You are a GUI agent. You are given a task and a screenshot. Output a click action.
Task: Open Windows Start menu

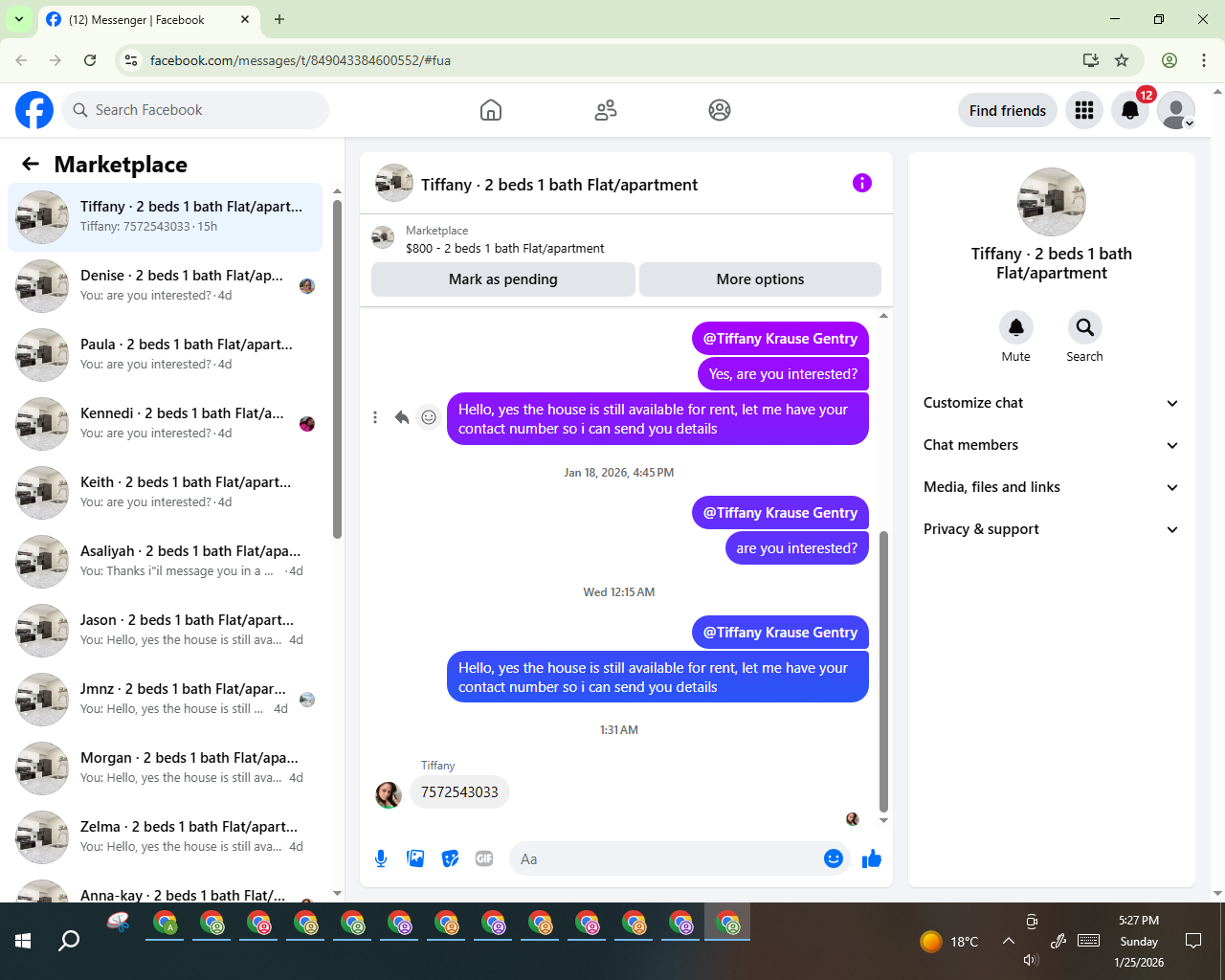click(x=23, y=941)
